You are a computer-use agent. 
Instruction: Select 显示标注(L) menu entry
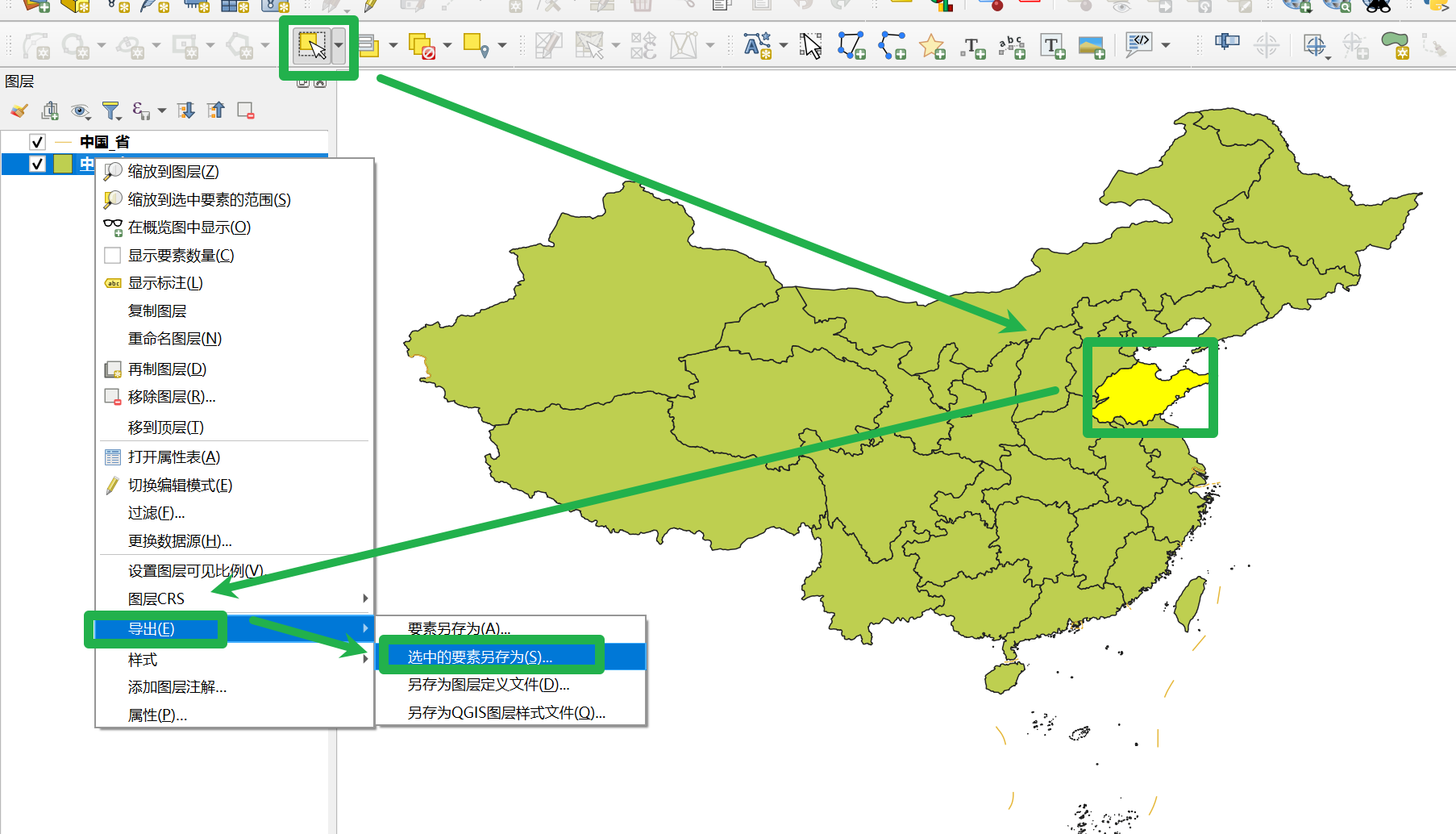(x=235, y=283)
